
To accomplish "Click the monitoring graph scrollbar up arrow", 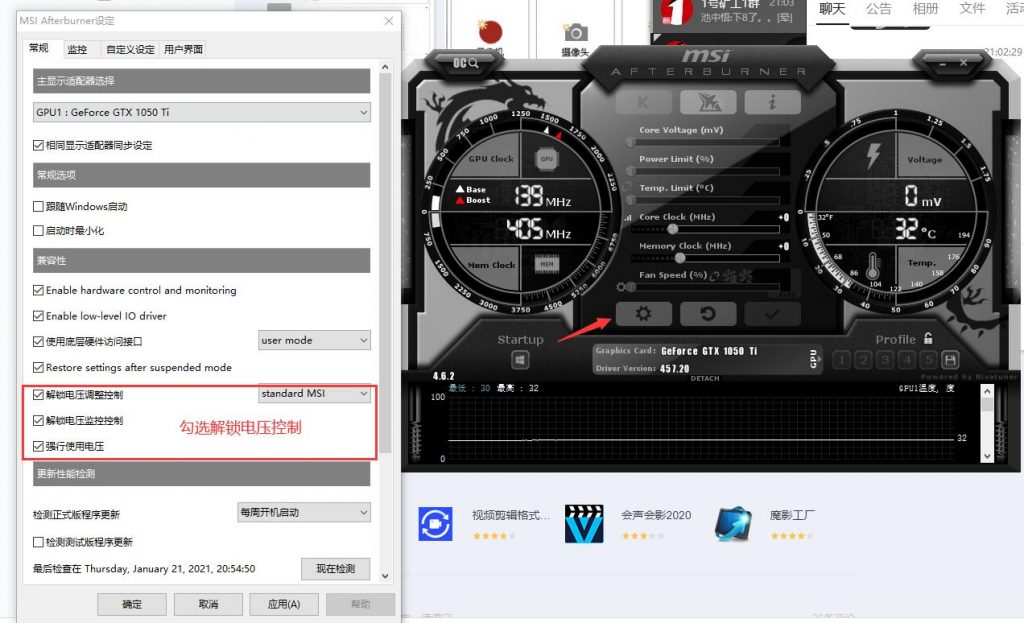I will (987, 391).
